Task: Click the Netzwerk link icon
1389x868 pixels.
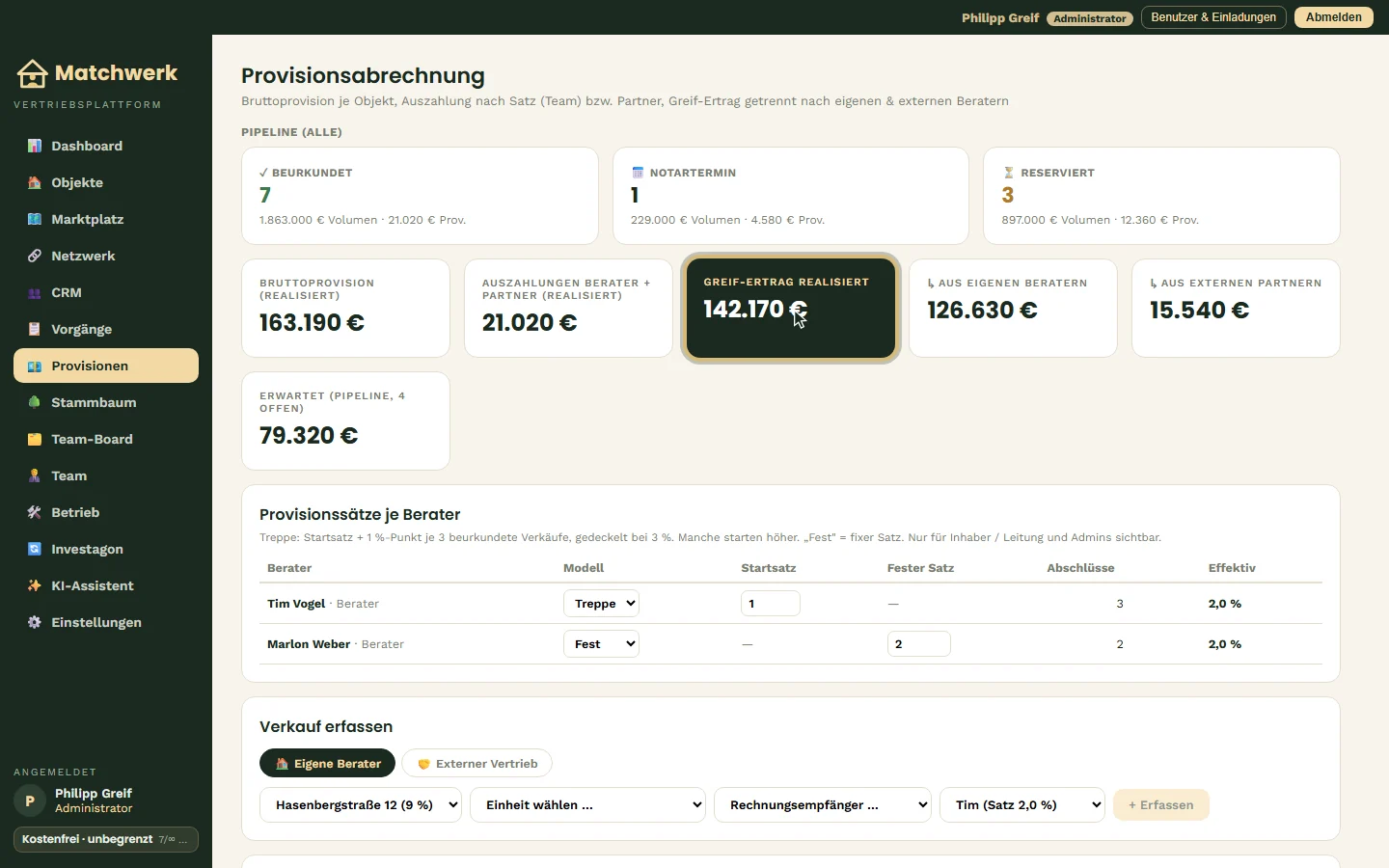Action: 35,256
